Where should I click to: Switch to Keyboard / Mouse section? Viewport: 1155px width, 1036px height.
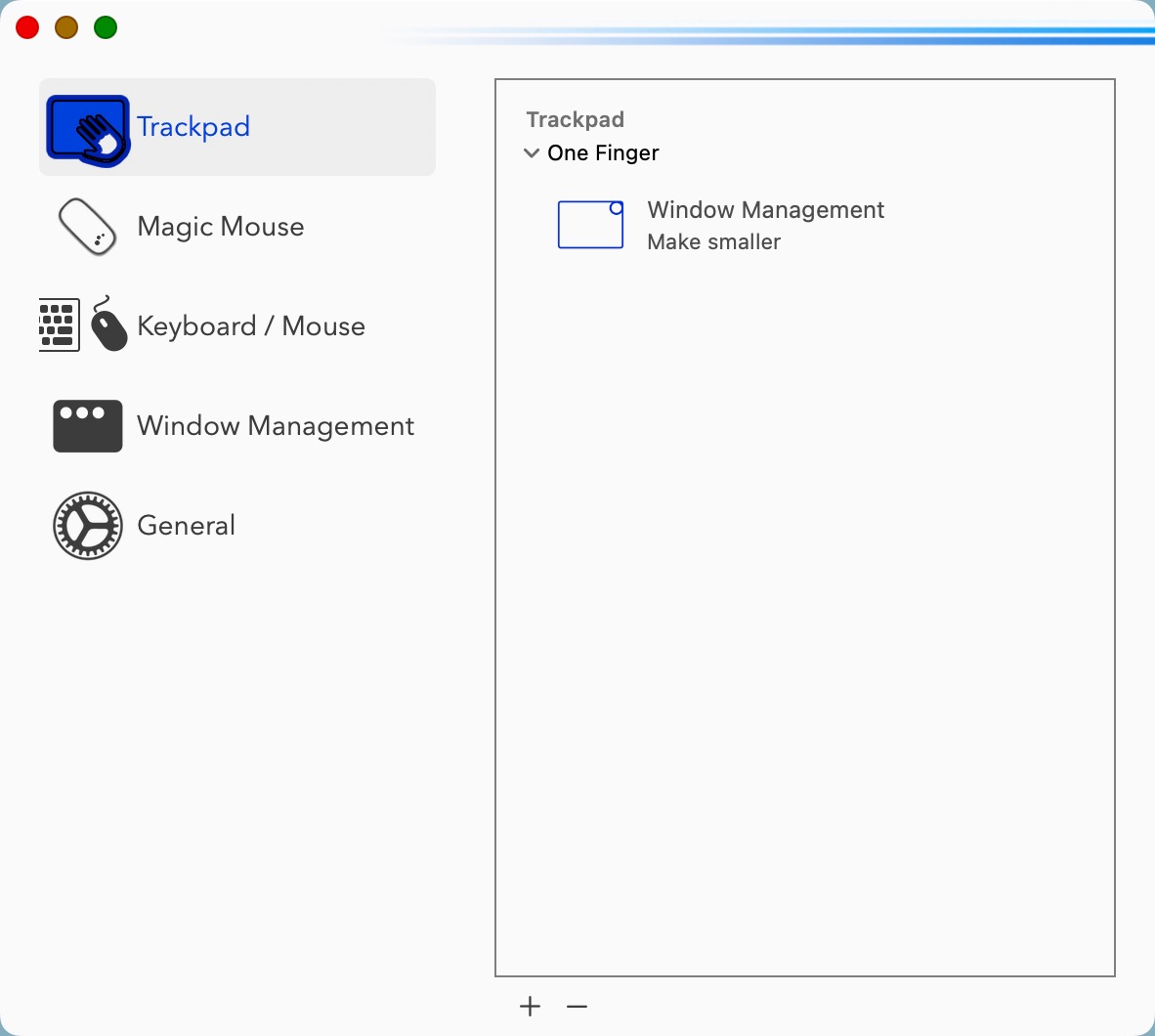point(237,325)
